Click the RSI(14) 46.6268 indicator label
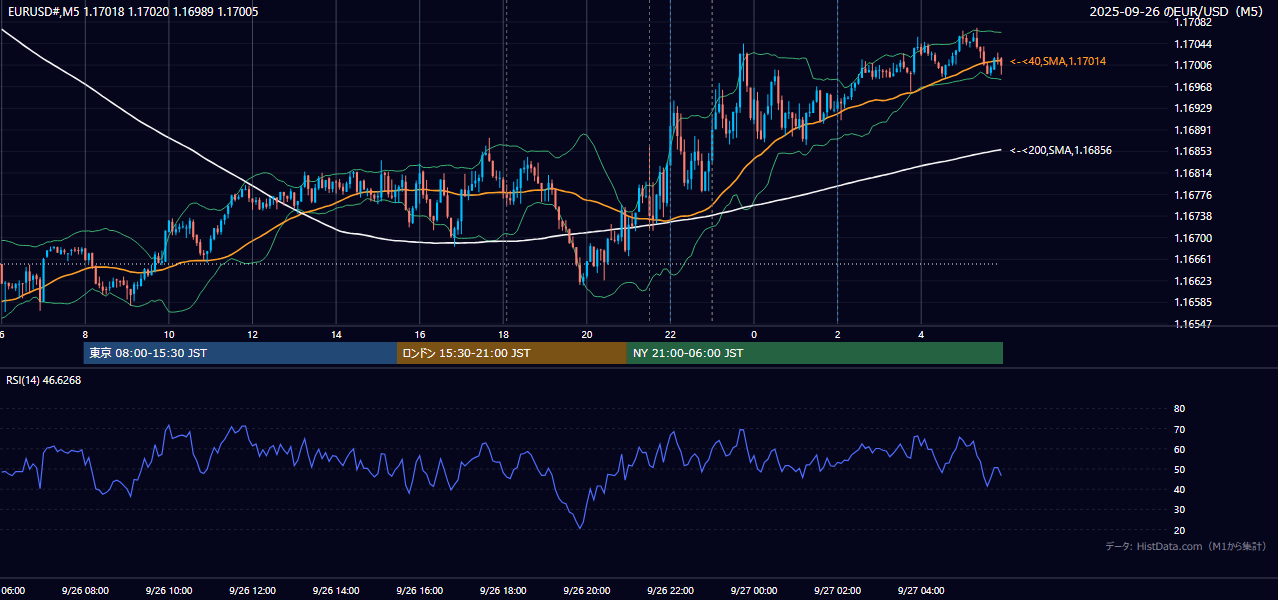1278x600 pixels. coord(43,380)
